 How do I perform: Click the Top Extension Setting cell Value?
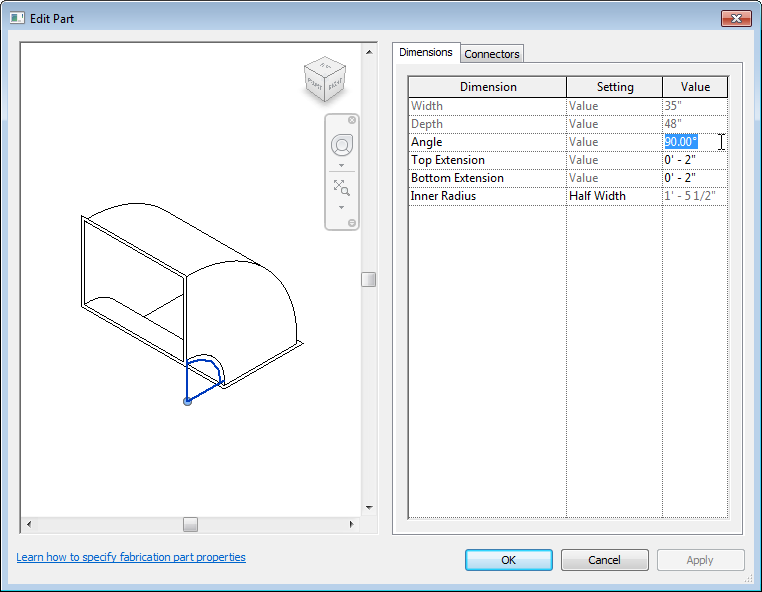614,160
